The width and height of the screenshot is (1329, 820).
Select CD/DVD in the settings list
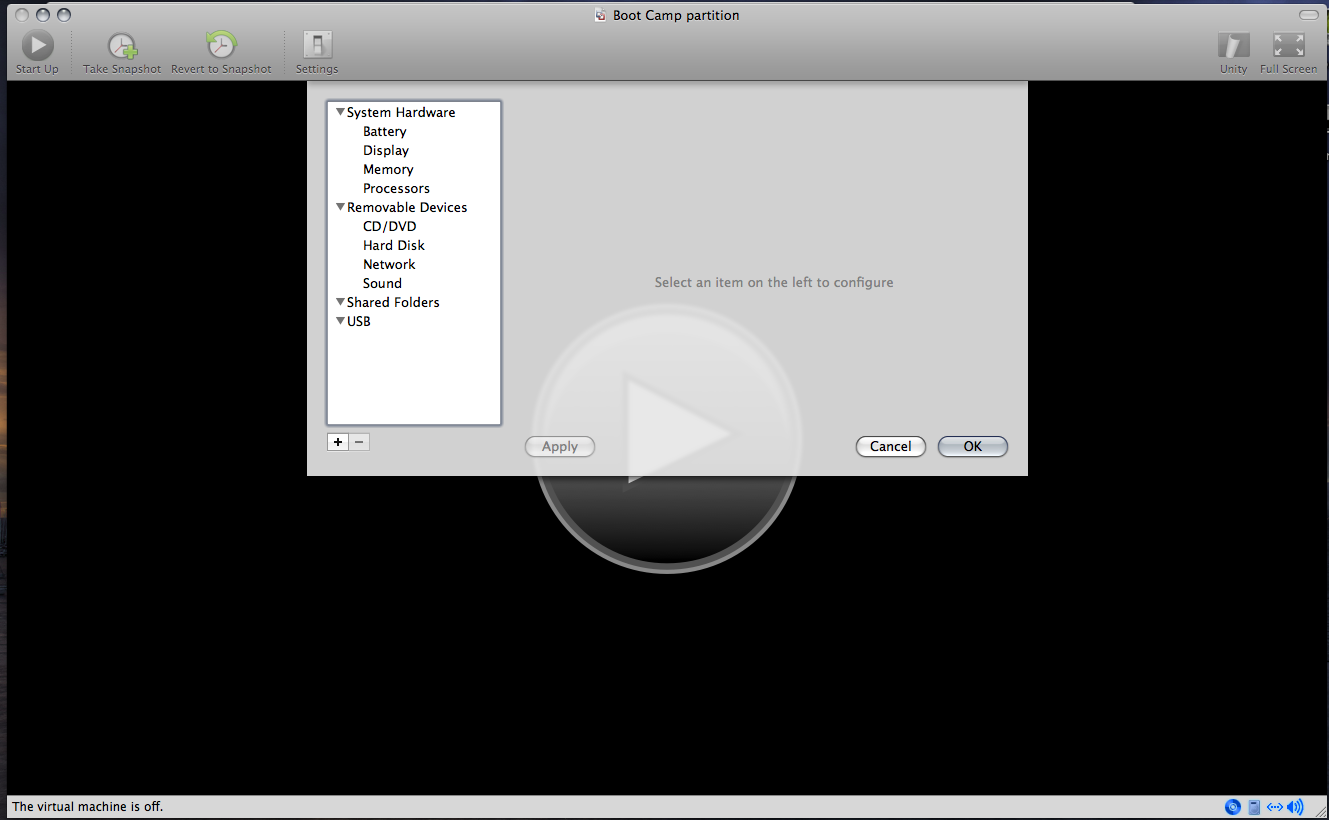(390, 227)
